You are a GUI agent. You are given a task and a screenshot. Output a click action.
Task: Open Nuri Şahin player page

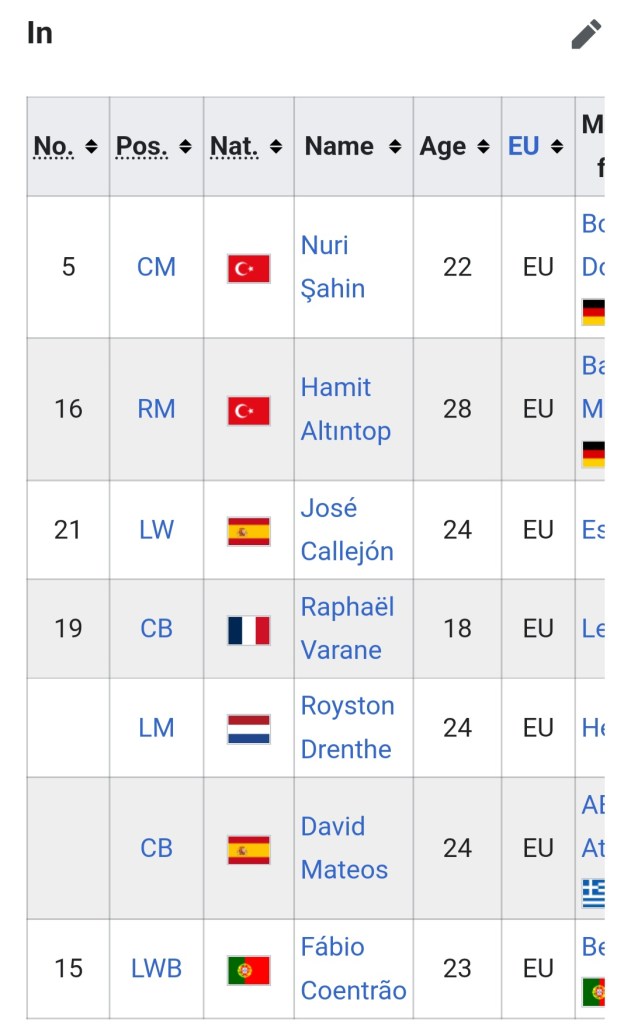[332, 267]
